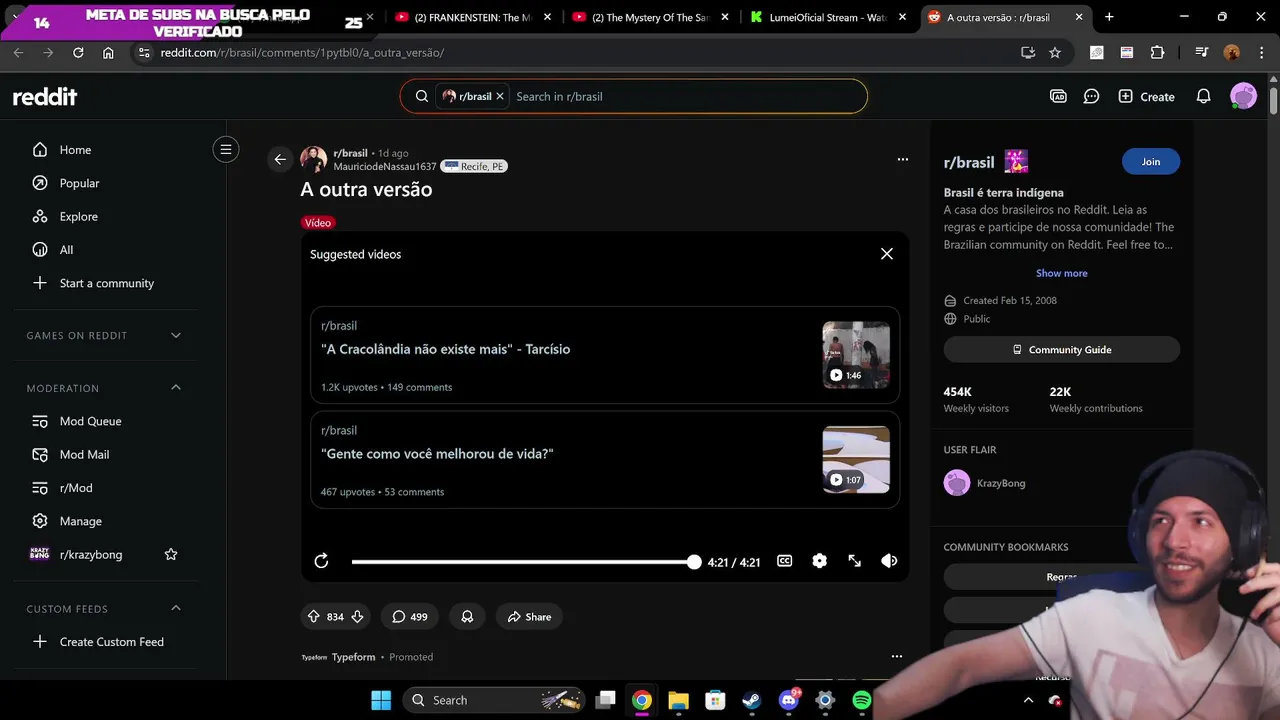Join r/brasil community
Image resolution: width=1280 pixels, height=720 pixels.
[x=1151, y=162]
